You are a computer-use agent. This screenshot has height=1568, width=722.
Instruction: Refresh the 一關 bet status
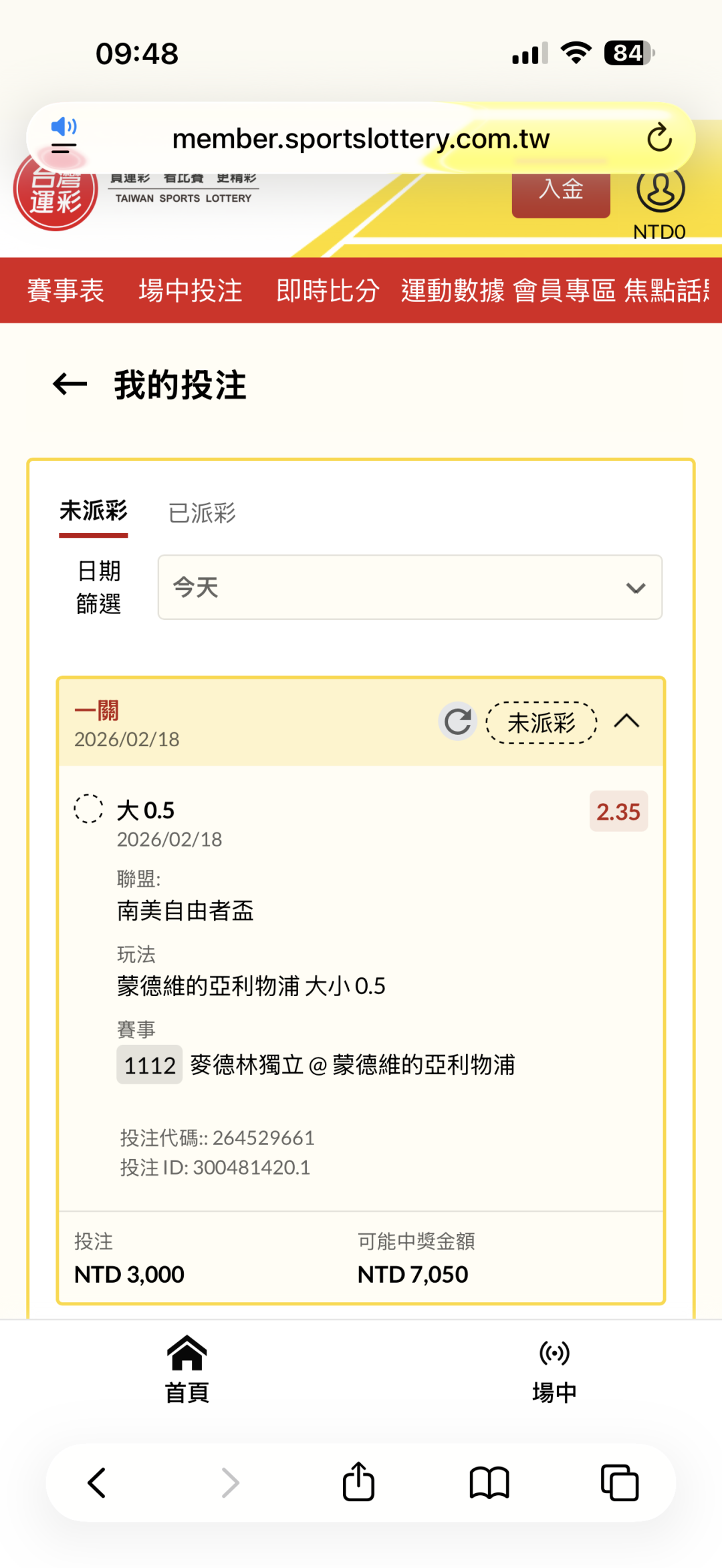[x=458, y=722]
